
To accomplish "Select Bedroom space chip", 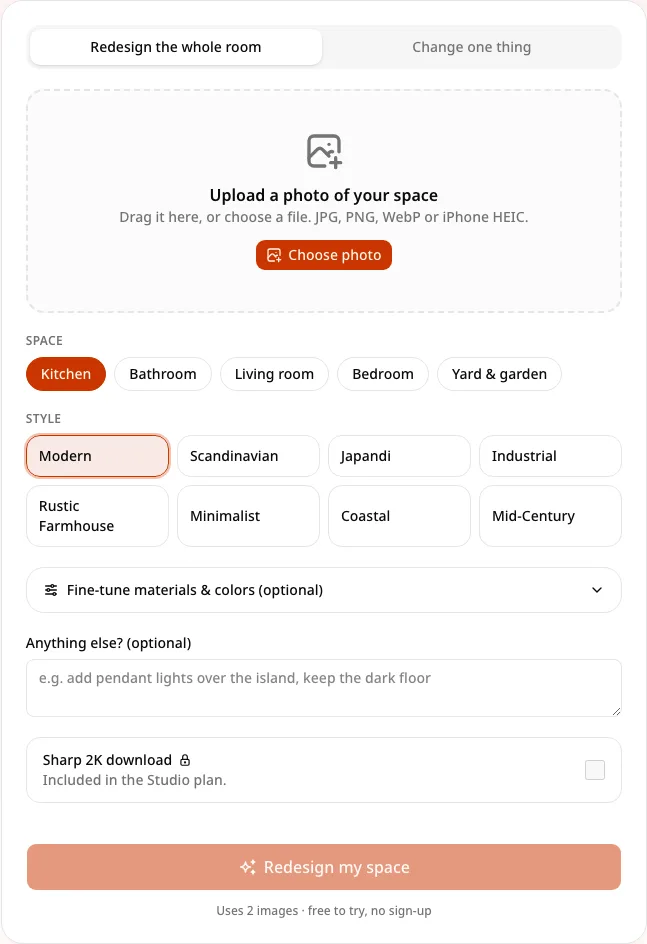I will coord(383,374).
